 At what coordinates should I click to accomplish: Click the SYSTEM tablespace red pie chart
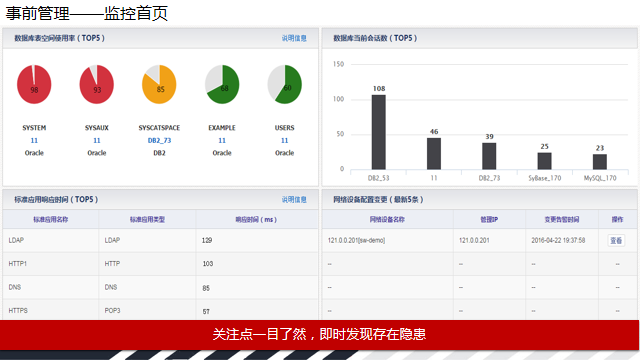coord(34,84)
